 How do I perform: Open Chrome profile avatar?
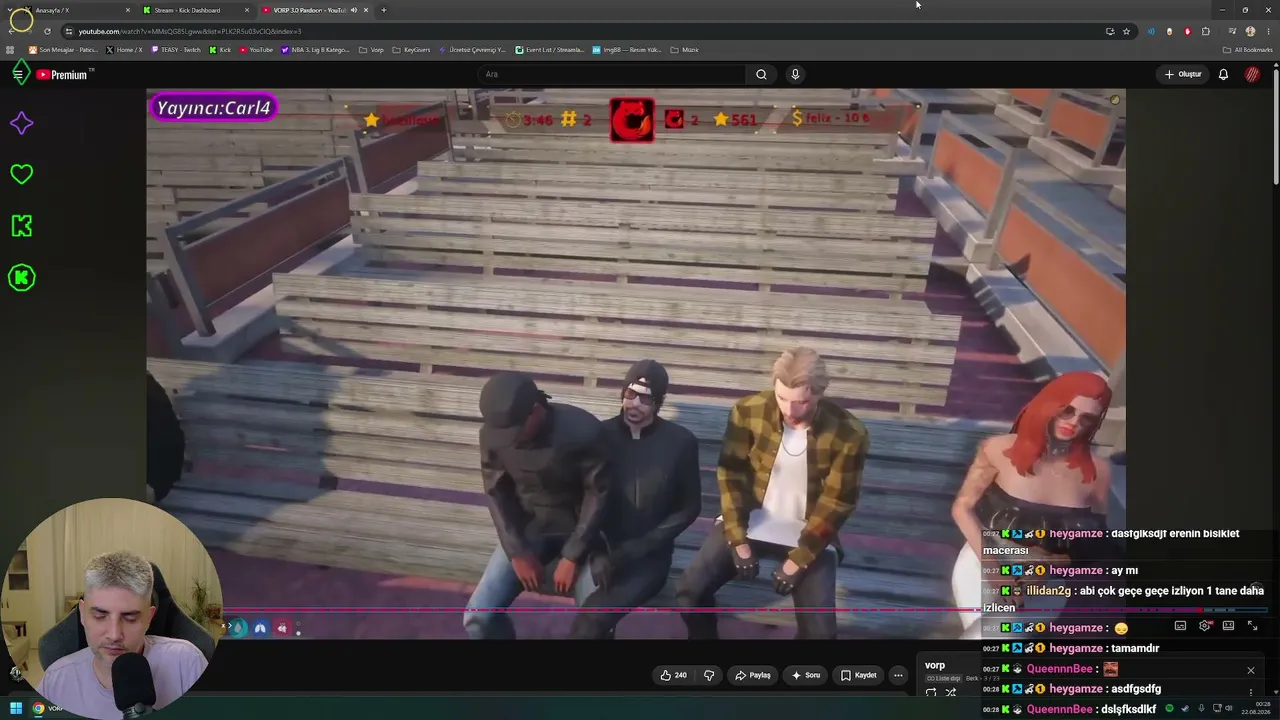[x=1250, y=31]
